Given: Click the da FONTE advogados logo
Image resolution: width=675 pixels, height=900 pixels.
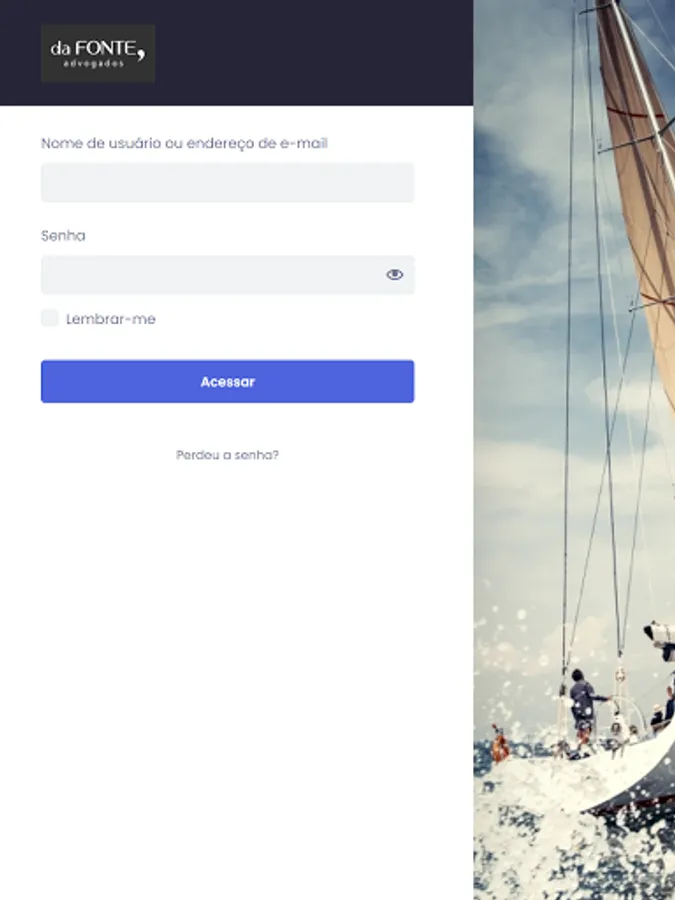Looking at the screenshot, I should point(98,53).
